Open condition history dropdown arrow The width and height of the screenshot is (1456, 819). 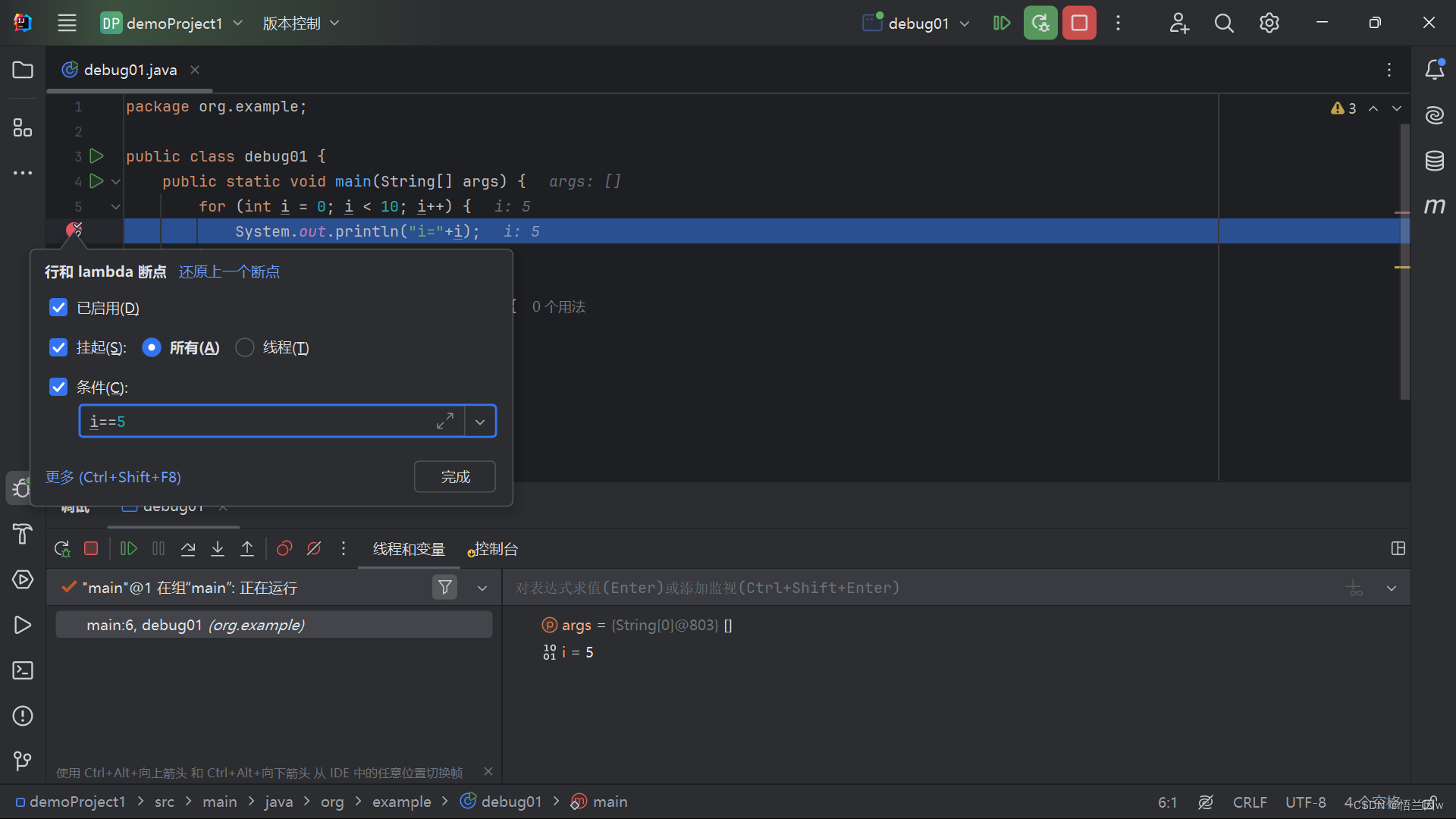click(480, 422)
